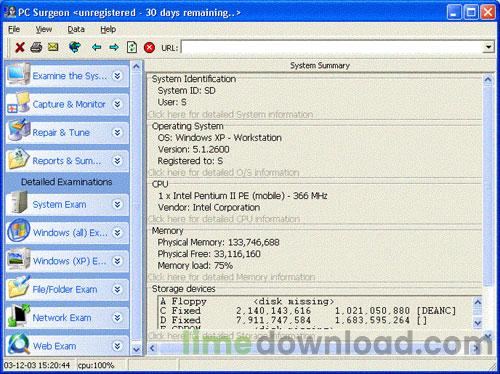
Task: Click the Vendor: Intel Corporation text
Action: pyautogui.click(x=209, y=207)
